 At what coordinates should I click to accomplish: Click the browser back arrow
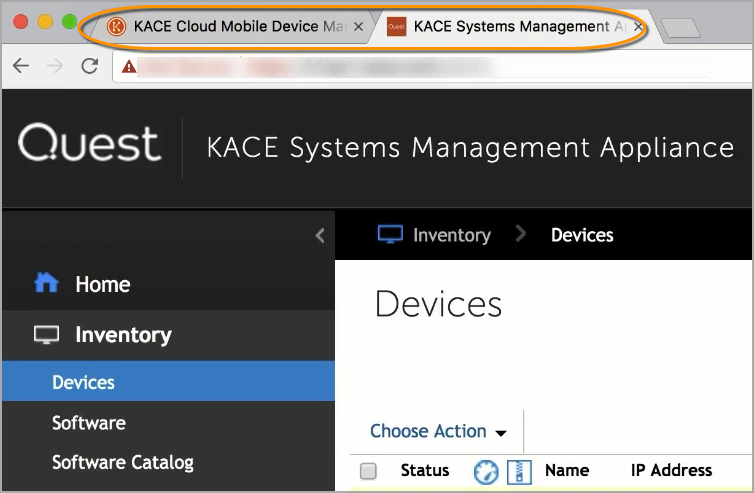coord(21,66)
